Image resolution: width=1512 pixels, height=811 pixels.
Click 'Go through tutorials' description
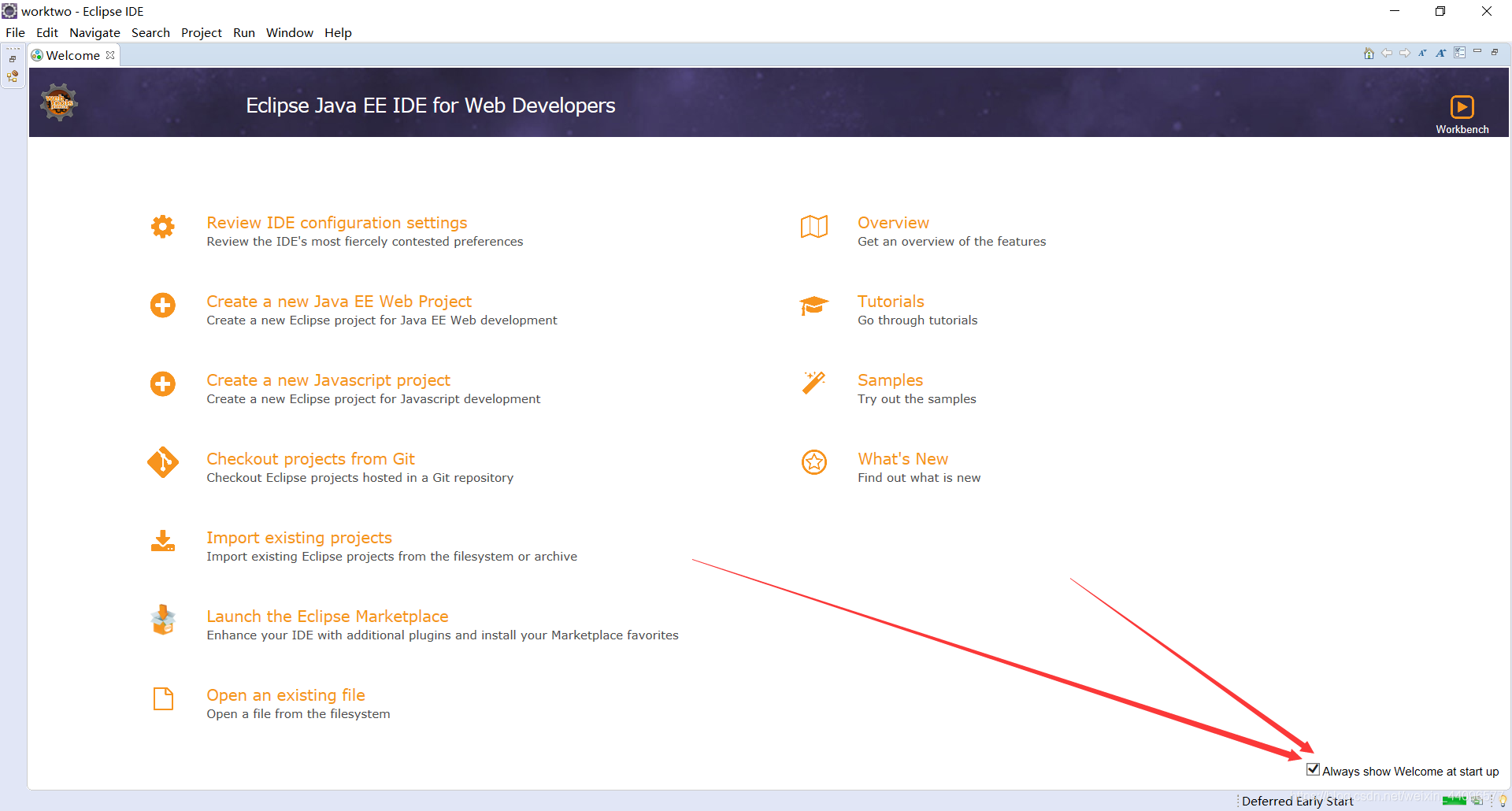(x=917, y=320)
